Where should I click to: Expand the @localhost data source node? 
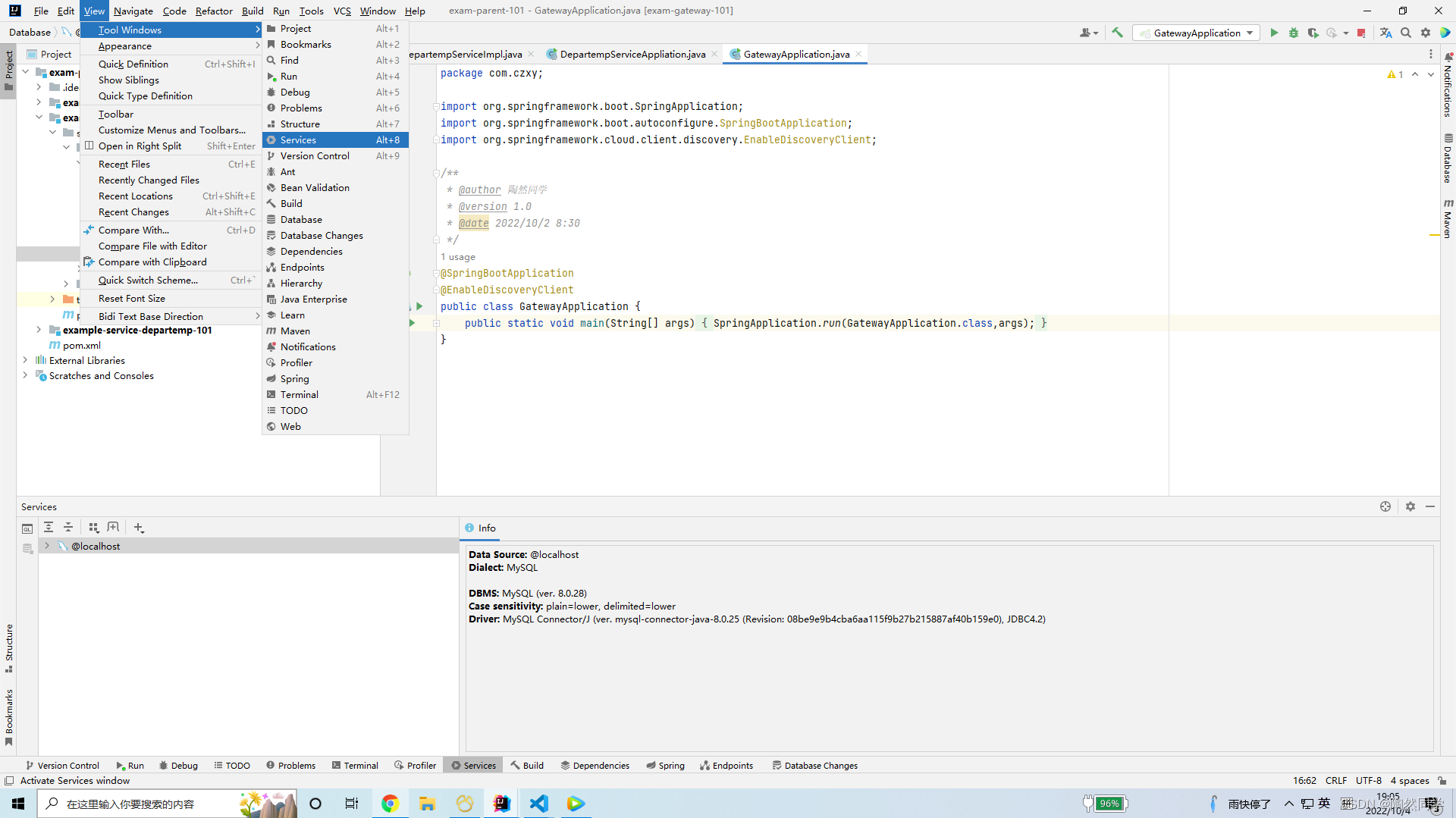tap(47, 545)
